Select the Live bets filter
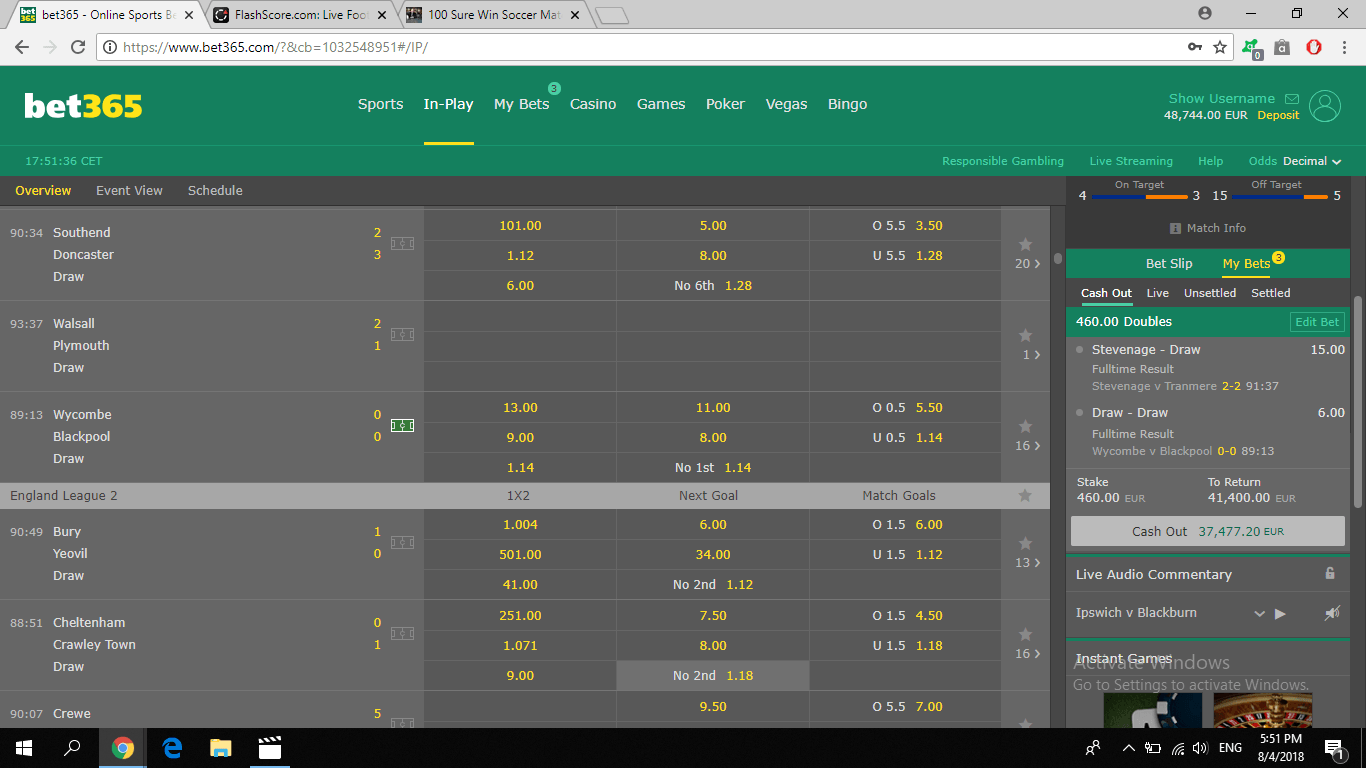 [x=1158, y=293]
